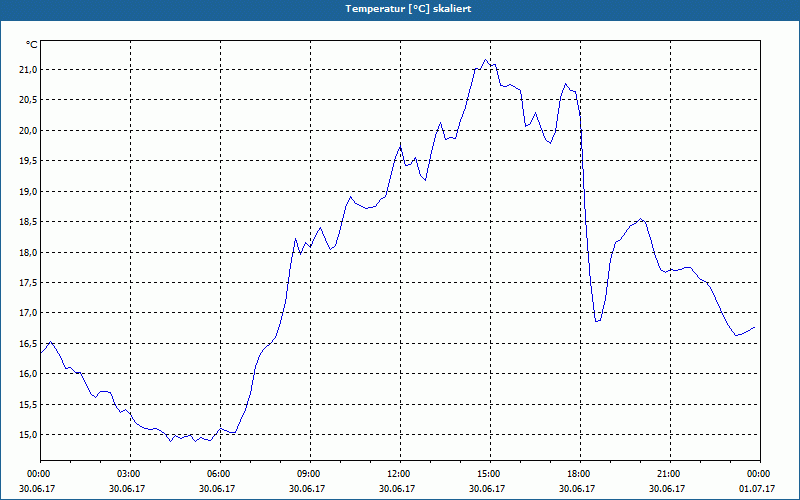Click the 16,5 y-axis label
Viewport: 800px width, 500px height.
tap(28, 343)
